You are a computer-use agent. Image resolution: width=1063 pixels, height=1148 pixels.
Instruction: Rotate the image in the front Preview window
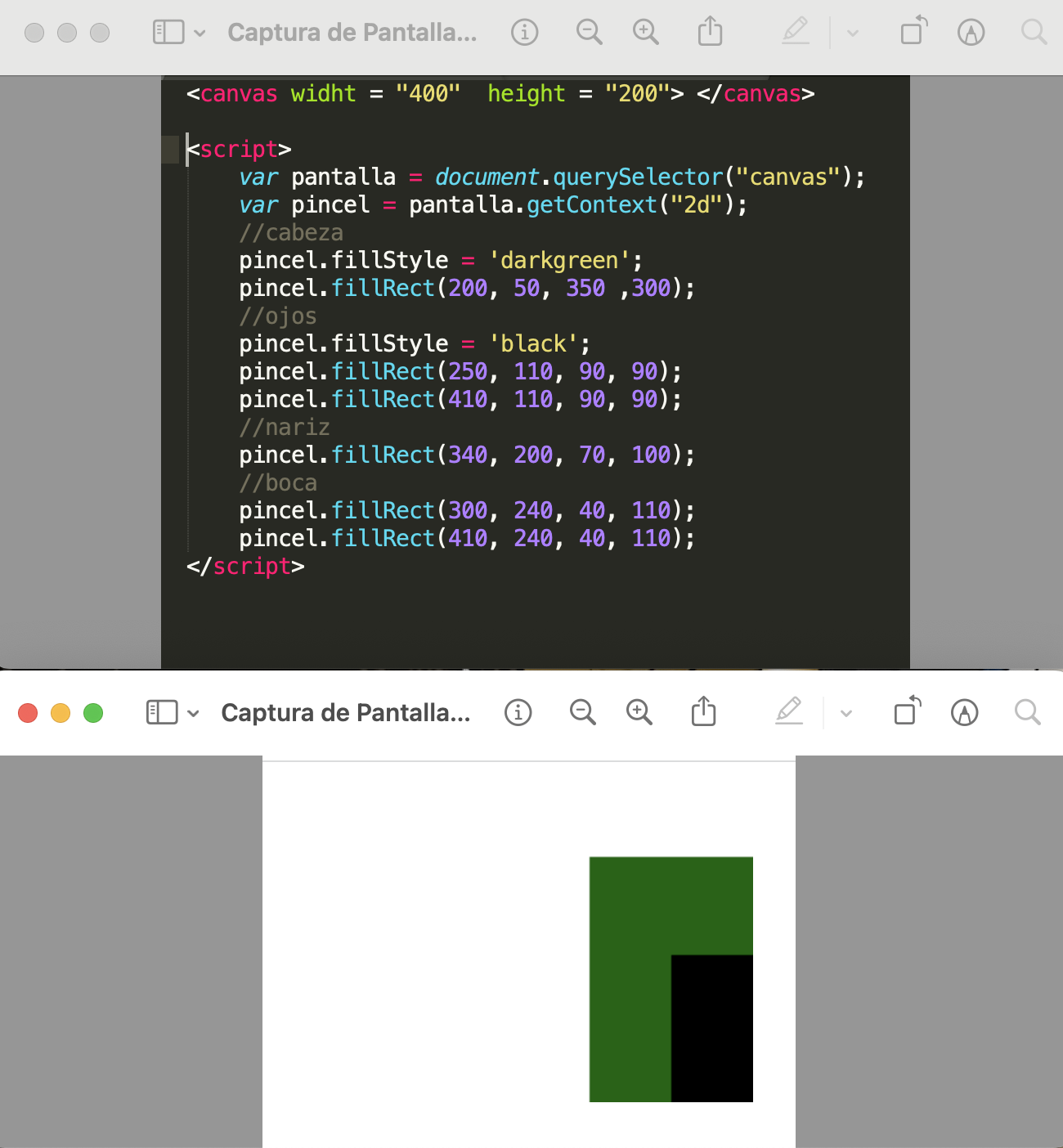908,711
